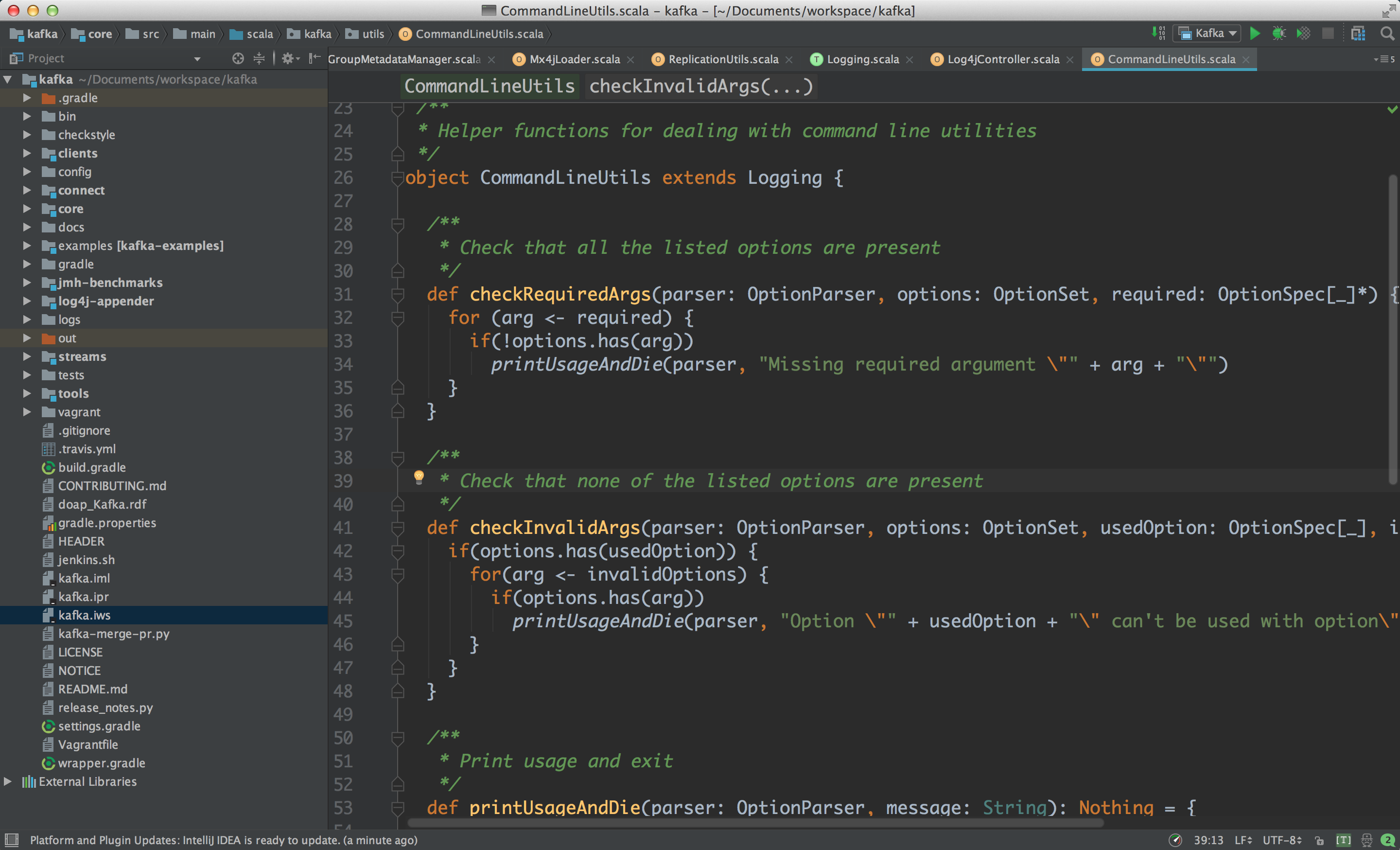The height and width of the screenshot is (850, 1400).
Task: Run with coverage icon in the toolbar
Action: 1303,34
